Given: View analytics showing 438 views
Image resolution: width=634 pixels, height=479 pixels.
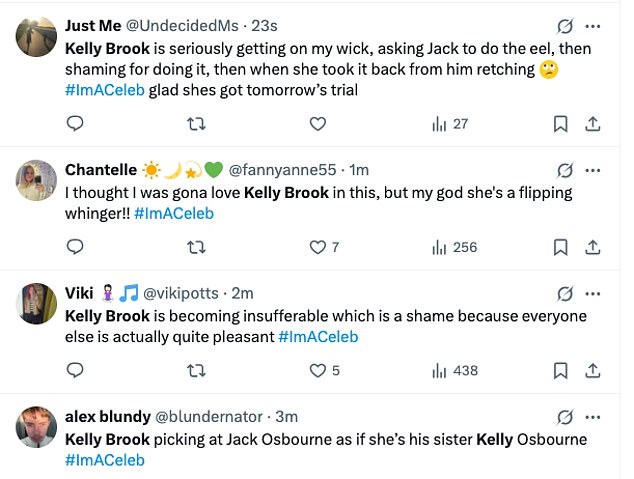Looking at the screenshot, I should pos(454,370).
